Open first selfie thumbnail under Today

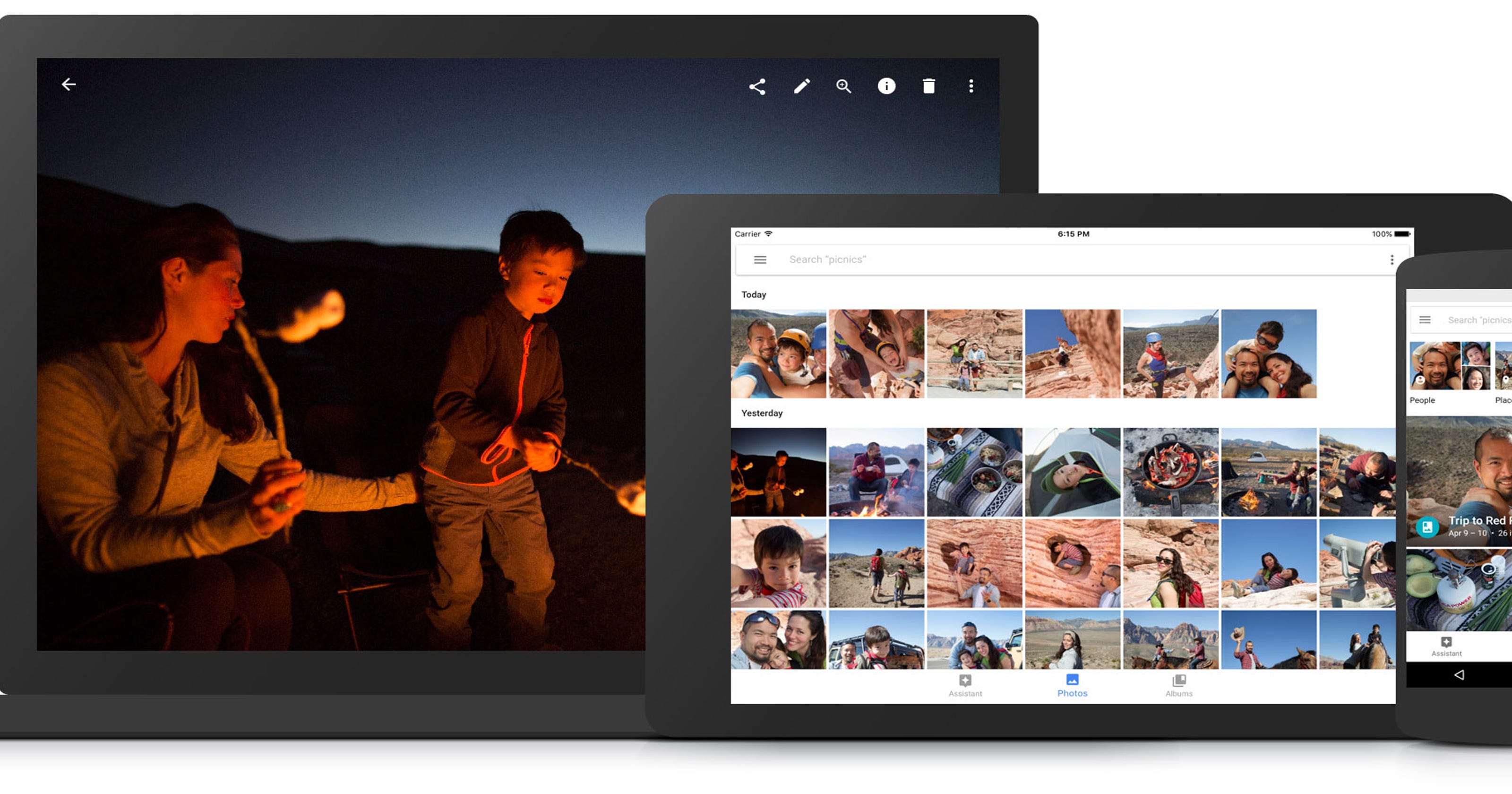(778, 354)
